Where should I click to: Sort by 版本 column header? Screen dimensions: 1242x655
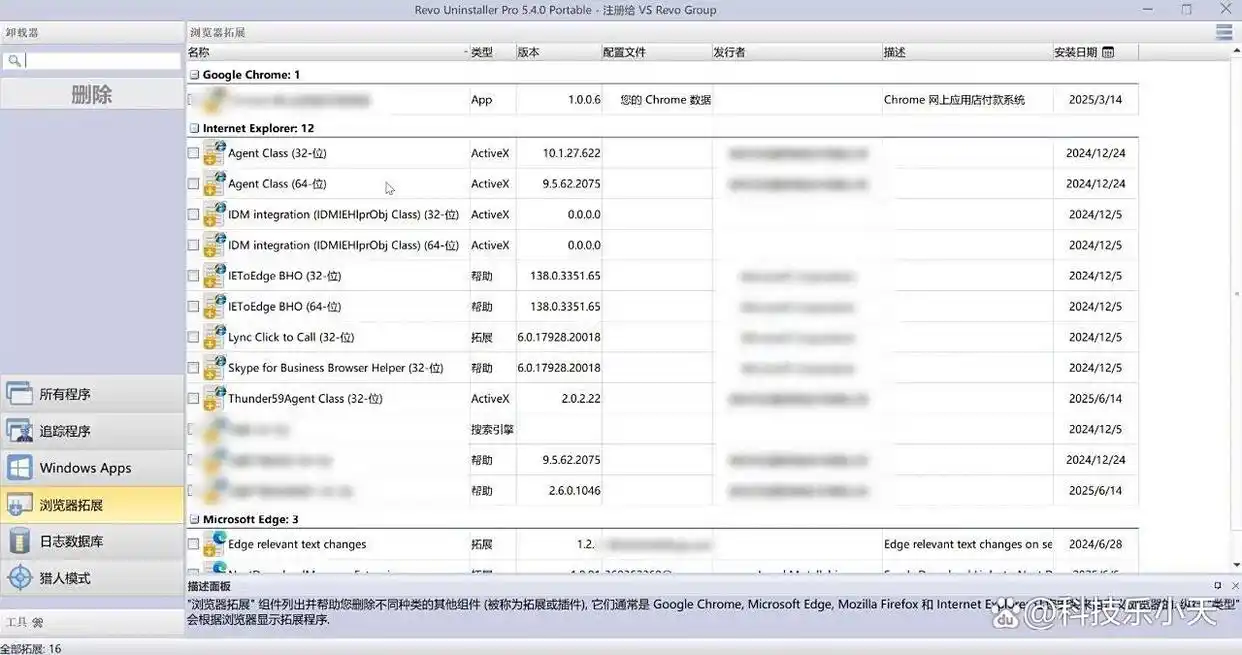[x=558, y=52]
